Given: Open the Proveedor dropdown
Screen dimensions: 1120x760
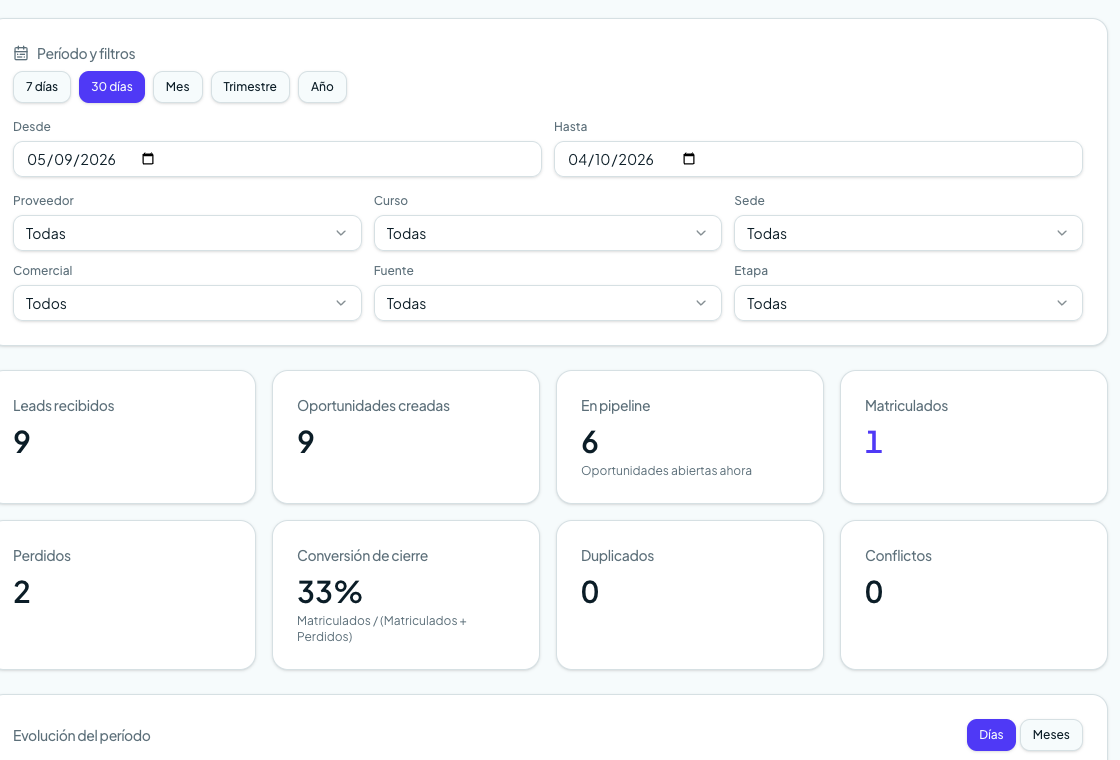Looking at the screenshot, I should [x=187, y=234].
